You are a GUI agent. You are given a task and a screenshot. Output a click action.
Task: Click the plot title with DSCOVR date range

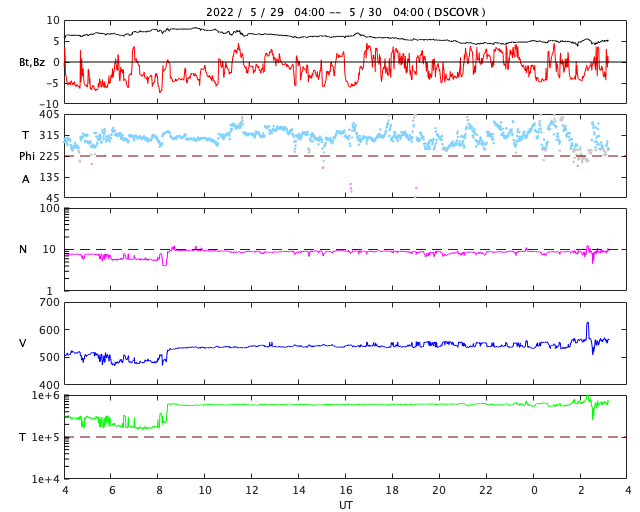pyautogui.click(x=345, y=12)
